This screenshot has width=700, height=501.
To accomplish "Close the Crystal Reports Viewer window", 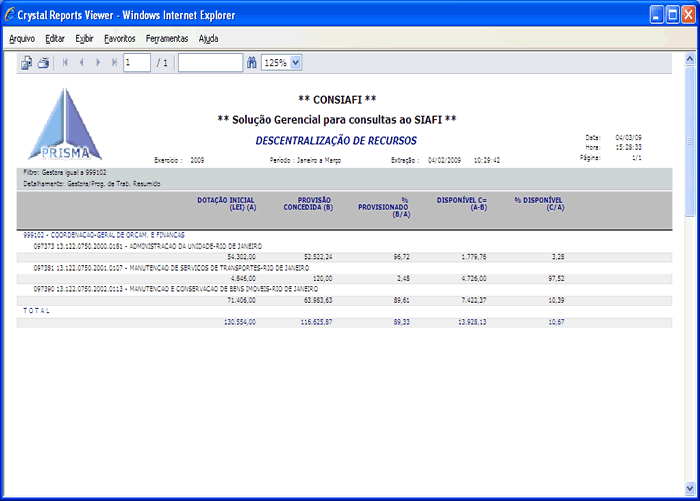I will (x=688, y=15).
